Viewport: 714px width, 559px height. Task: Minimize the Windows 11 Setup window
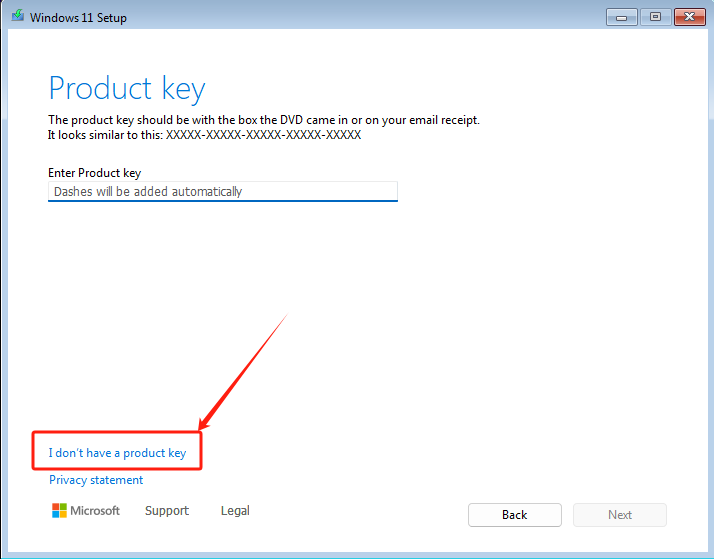[x=622, y=17]
